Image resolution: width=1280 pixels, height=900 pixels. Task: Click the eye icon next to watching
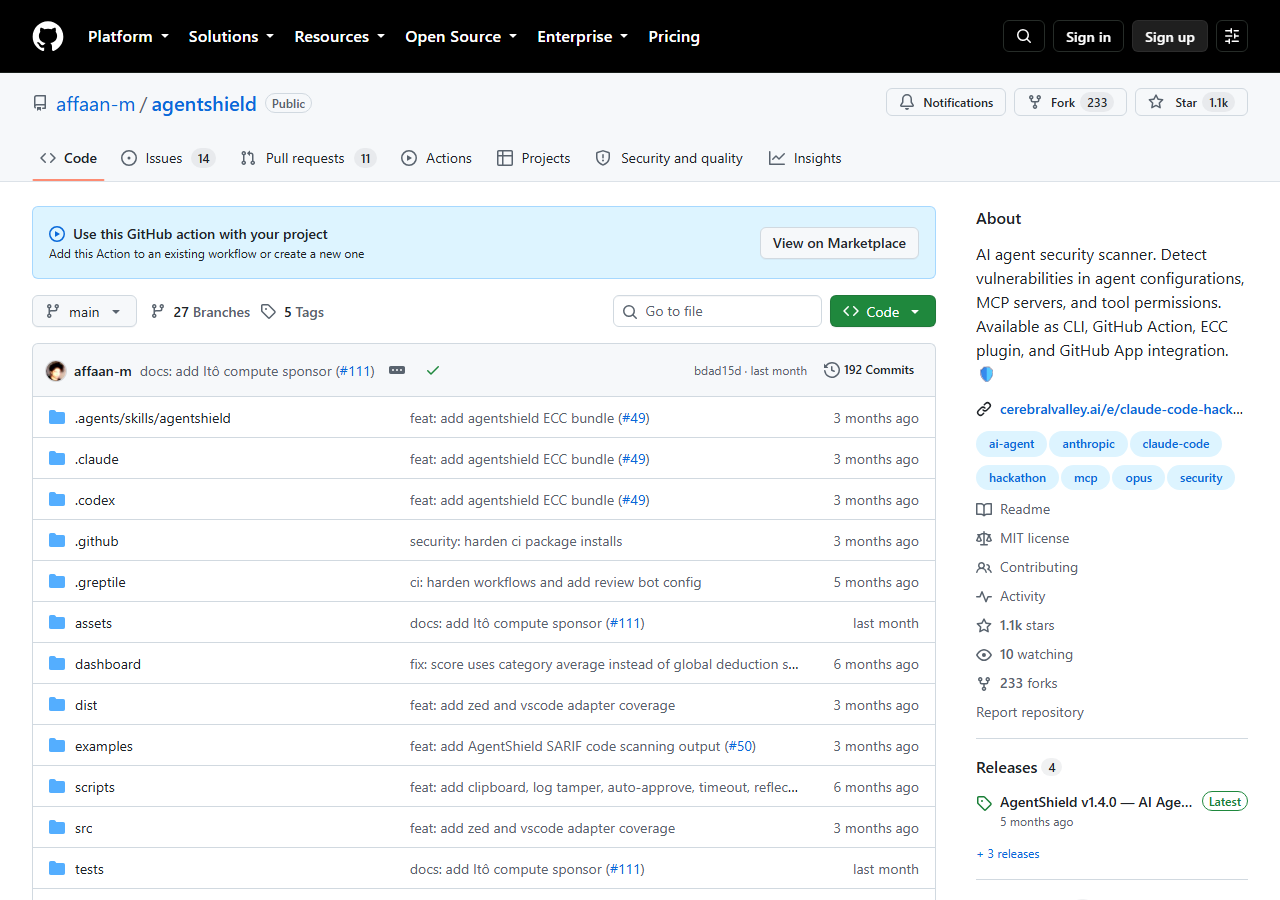984,654
